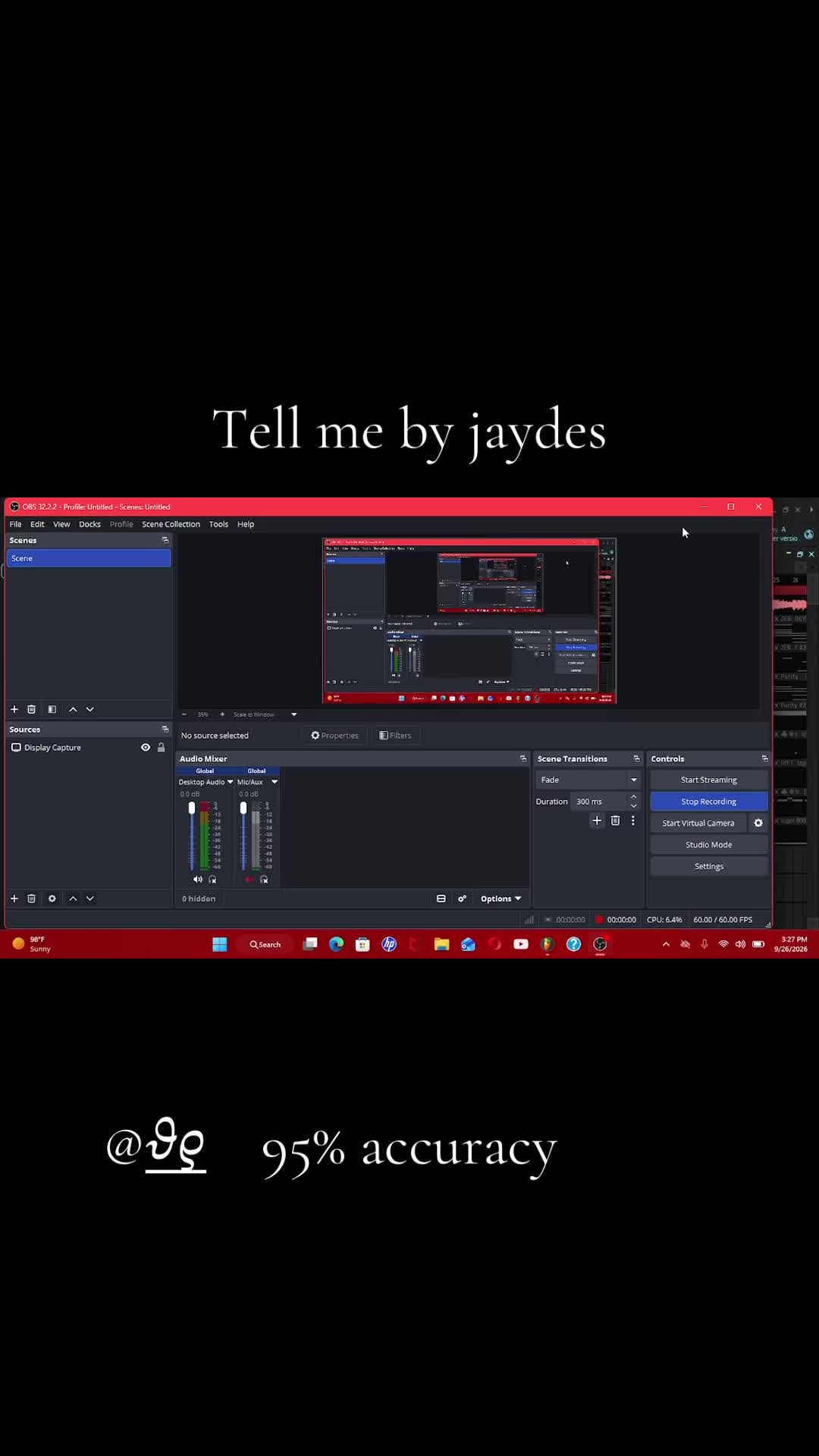Click Start Streaming button
Screen dimensions: 819x1456
coord(709,780)
